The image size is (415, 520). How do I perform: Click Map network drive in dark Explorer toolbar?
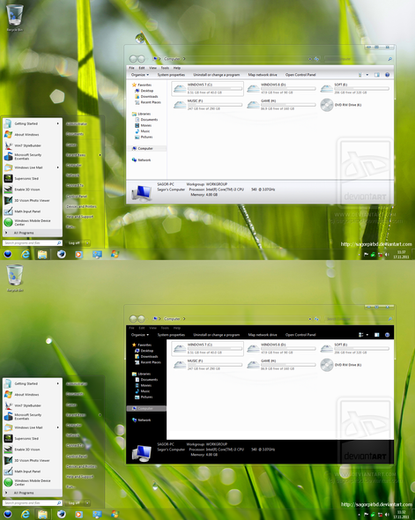pyautogui.click(x=262, y=335)
